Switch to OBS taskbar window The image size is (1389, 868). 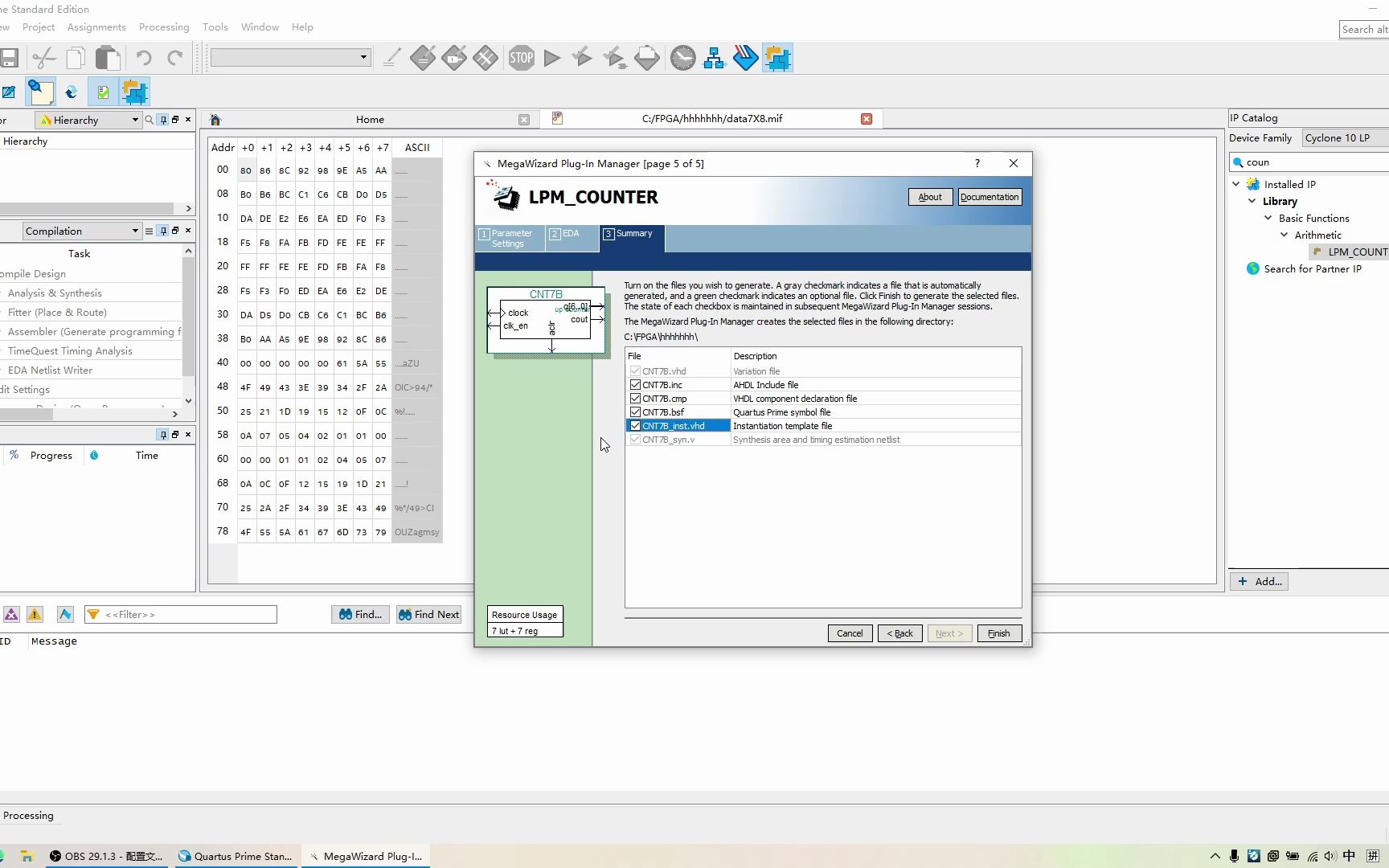pyautogui.click(x=106, y=856)
